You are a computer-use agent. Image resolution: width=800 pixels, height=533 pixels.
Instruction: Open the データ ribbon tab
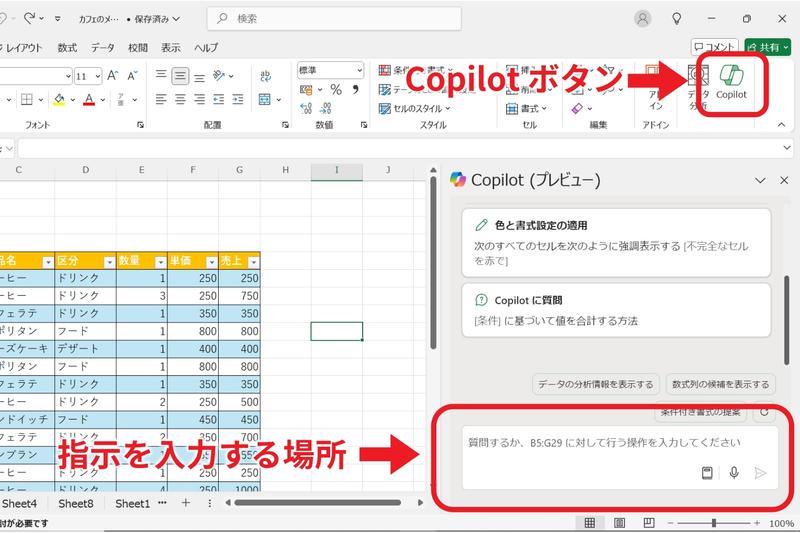pos(103,47)
